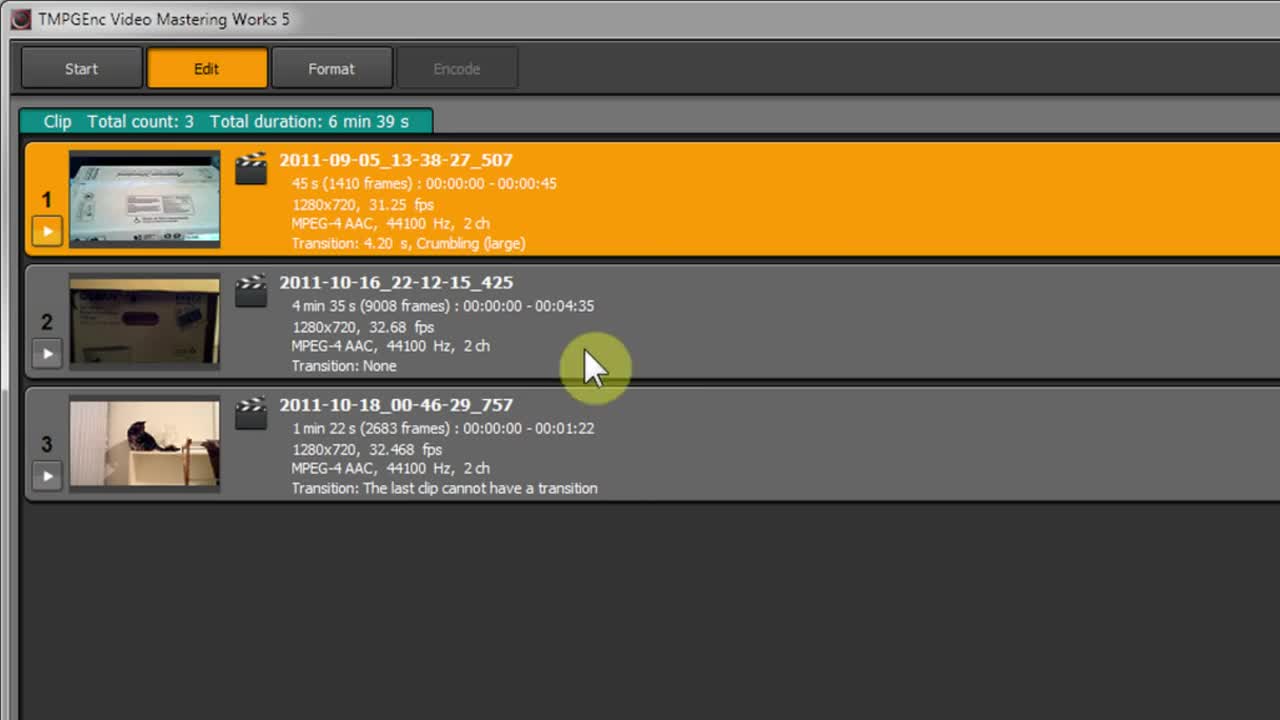Select the Edit stage button
Viewport: 1280px width, 720px height.
coord(207,69)
